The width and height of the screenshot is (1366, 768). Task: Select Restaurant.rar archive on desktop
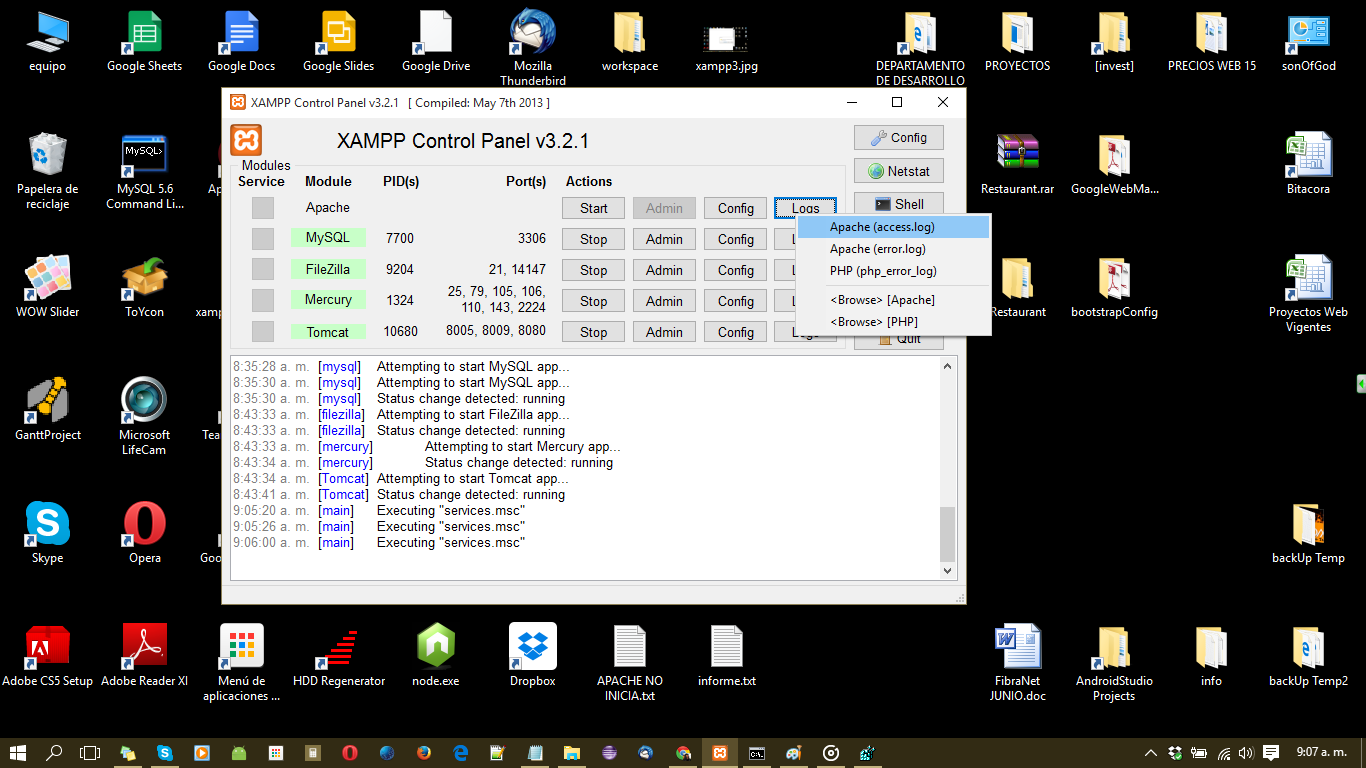(x=1018, y=165)
